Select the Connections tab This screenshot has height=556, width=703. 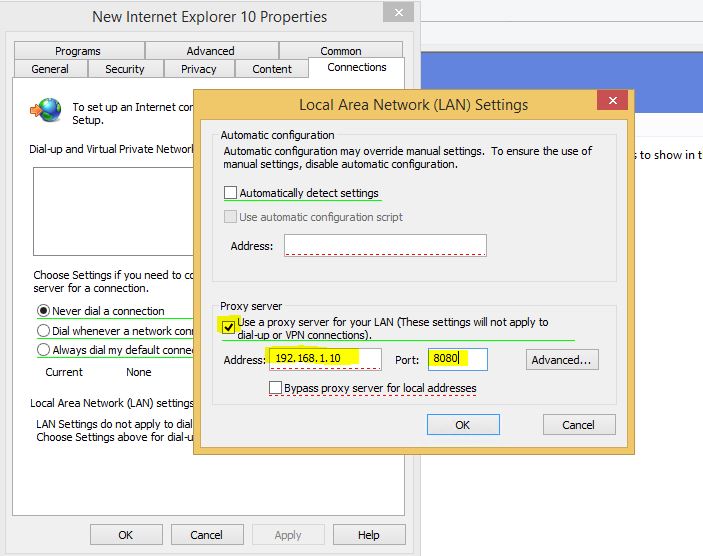click(357, 67)
